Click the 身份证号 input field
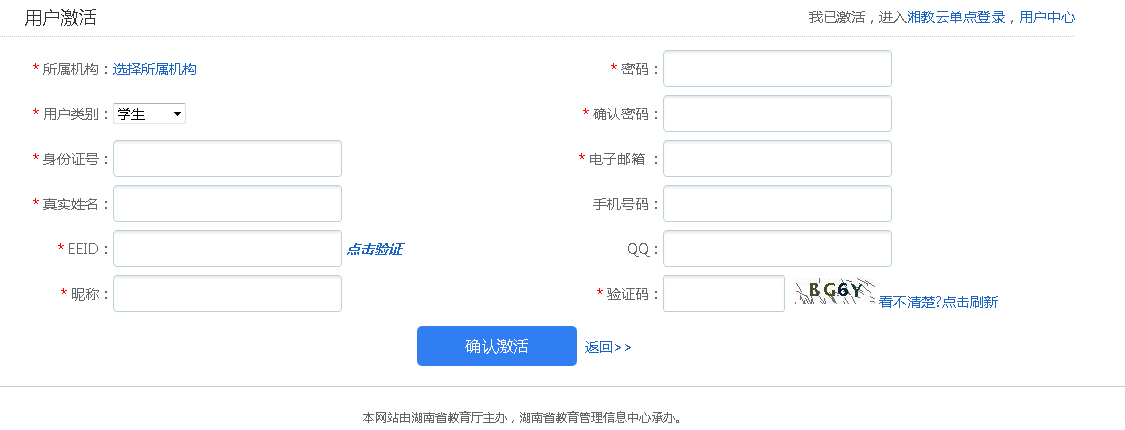Screen dimensions: 1125x430 pos(227,159)
